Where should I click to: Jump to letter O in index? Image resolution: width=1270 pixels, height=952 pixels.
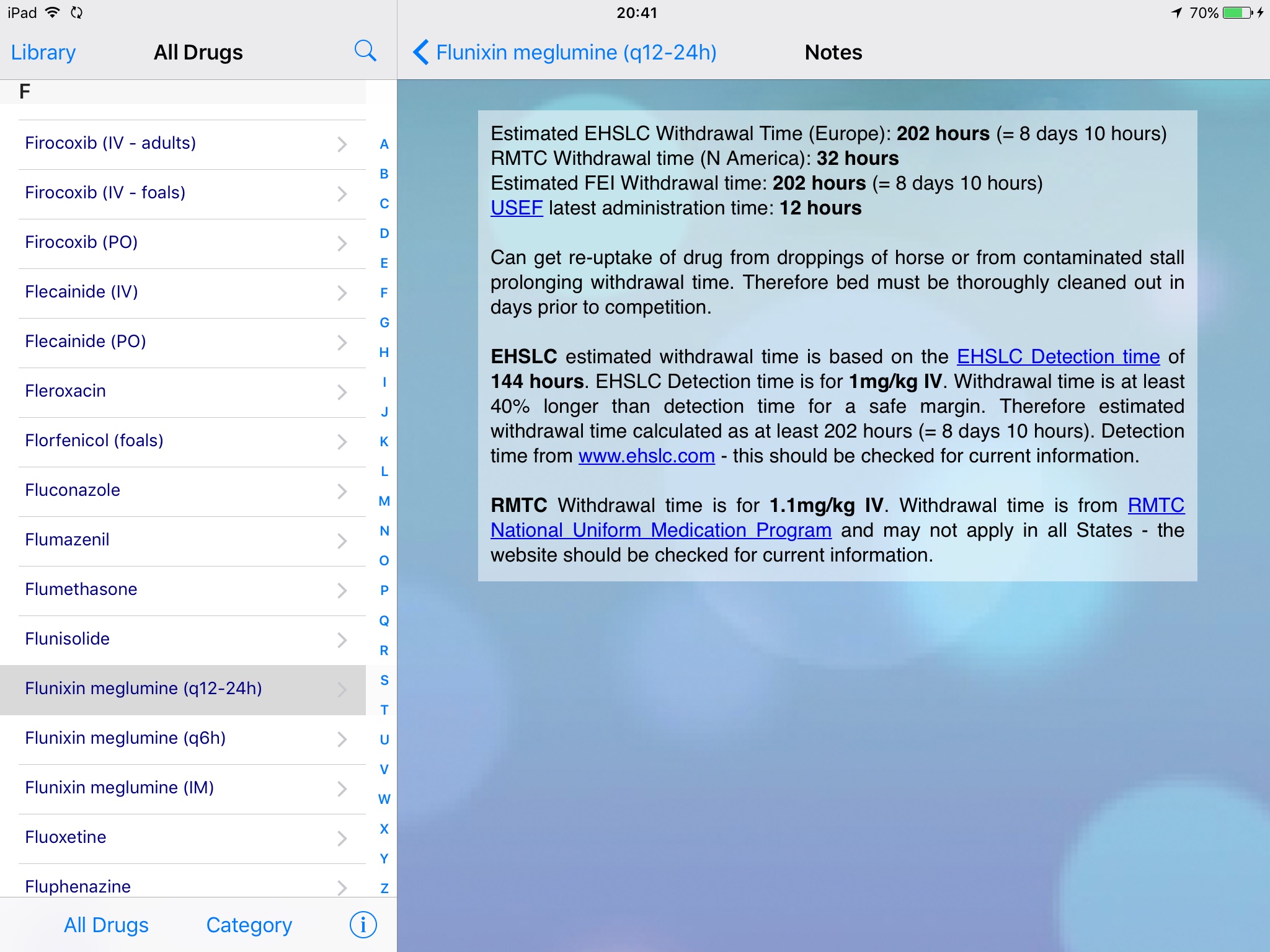[x=384, y=561]
